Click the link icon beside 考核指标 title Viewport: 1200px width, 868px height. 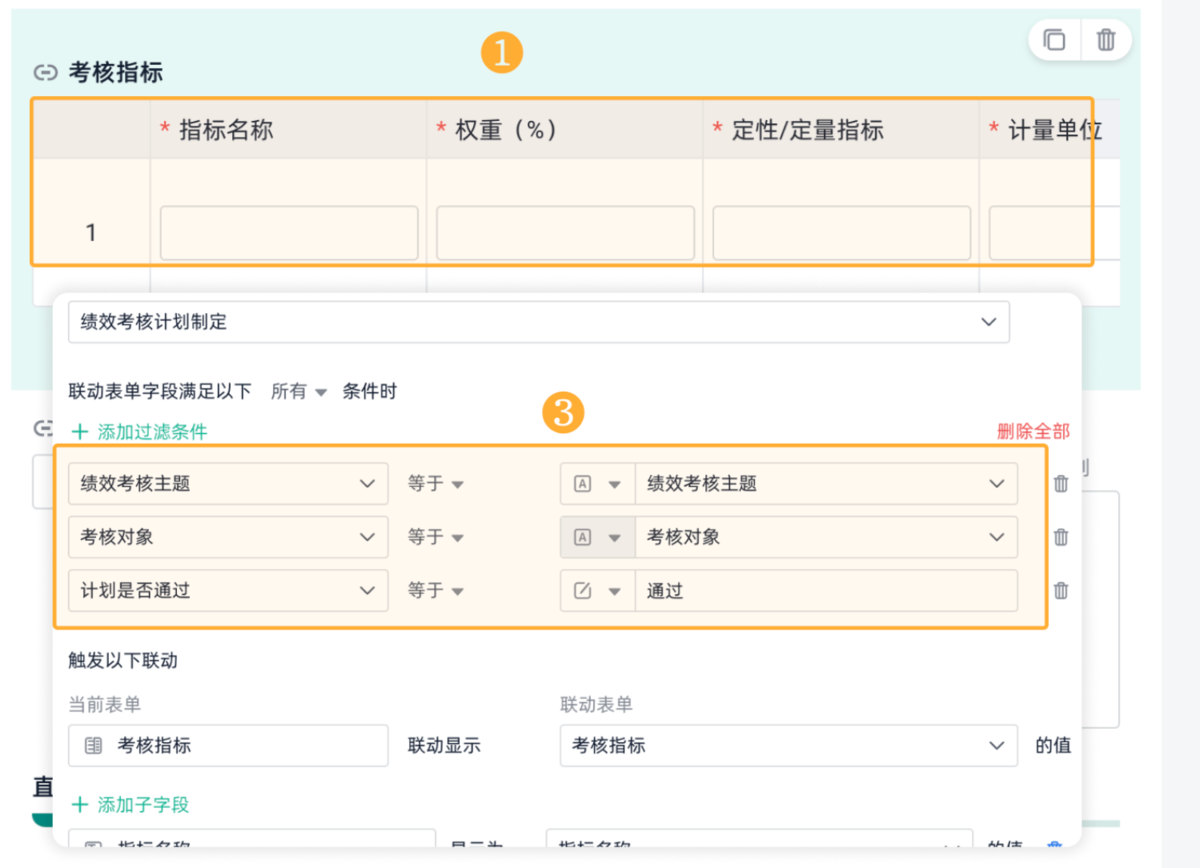click(x=45, y=73)
